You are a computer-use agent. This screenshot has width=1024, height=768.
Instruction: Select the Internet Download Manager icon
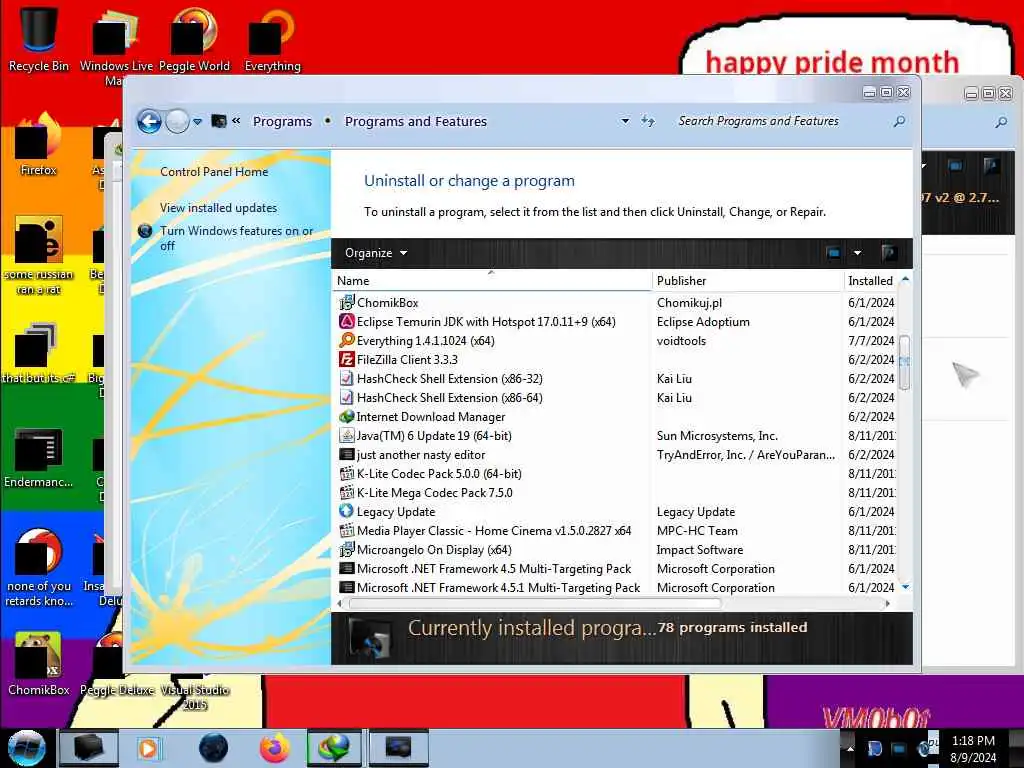pyautogui.click(x=347, y=417)
